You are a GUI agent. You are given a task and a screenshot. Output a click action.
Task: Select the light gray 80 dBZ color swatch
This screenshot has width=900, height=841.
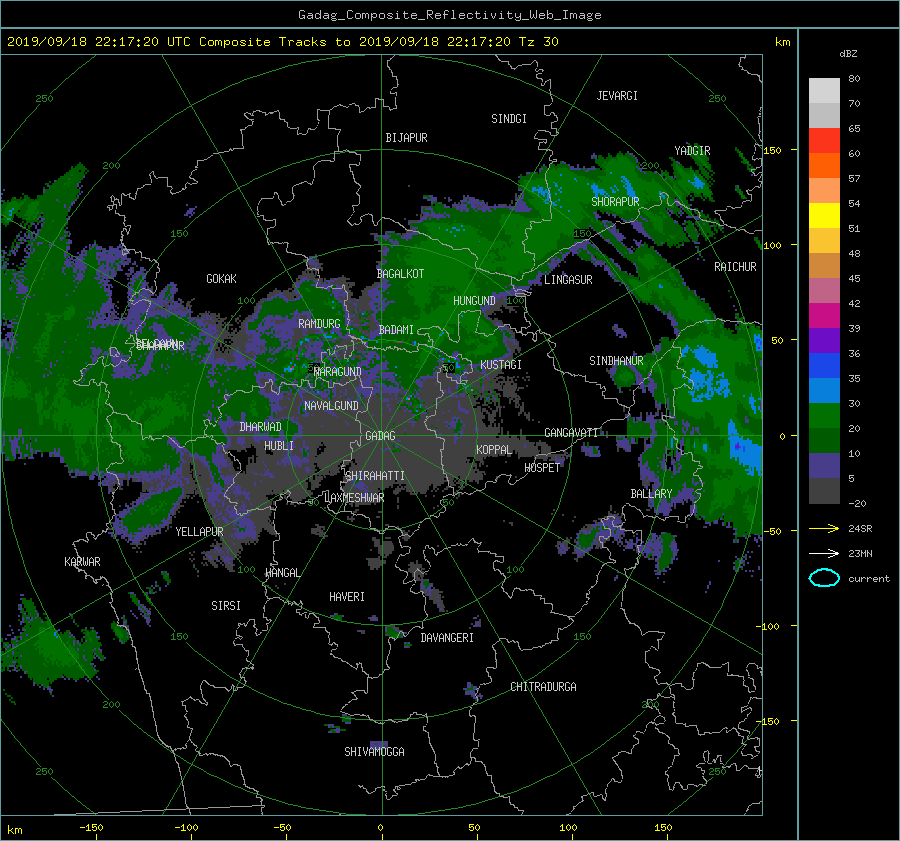824,90
